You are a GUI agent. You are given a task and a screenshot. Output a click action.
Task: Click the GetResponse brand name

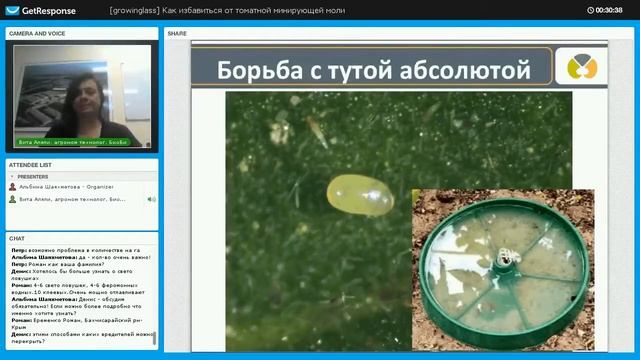49,11
